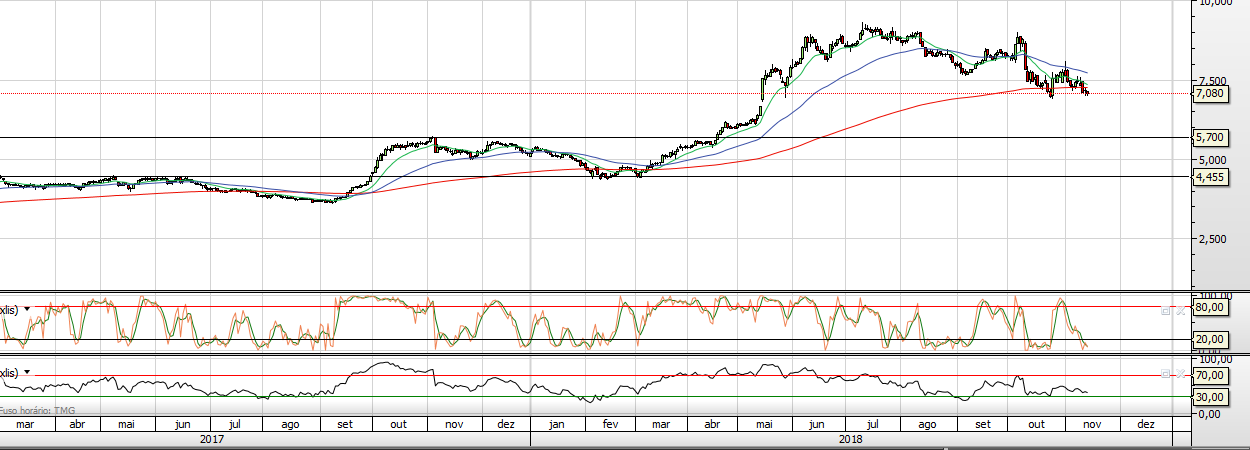The height and width of the screenshot is (450, 1250).
Task: Click the 7,080 current price label
Action: point(1210,94)
